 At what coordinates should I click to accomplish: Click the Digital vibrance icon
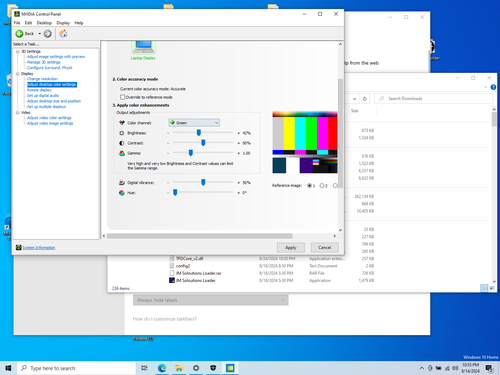tap(122, 183)
